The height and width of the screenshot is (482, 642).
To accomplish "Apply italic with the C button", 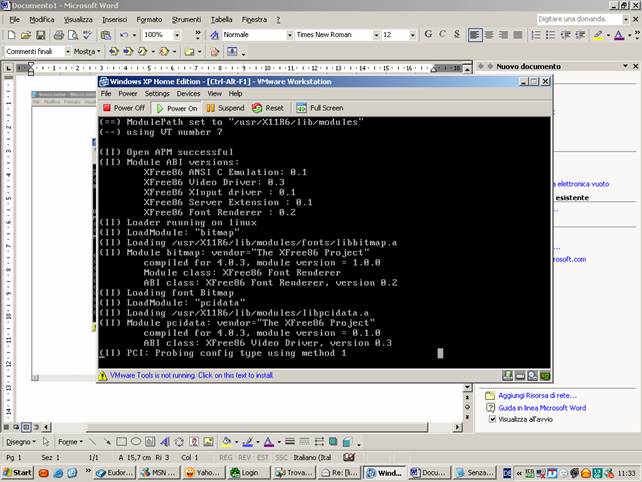I will (x=443, y=34).
